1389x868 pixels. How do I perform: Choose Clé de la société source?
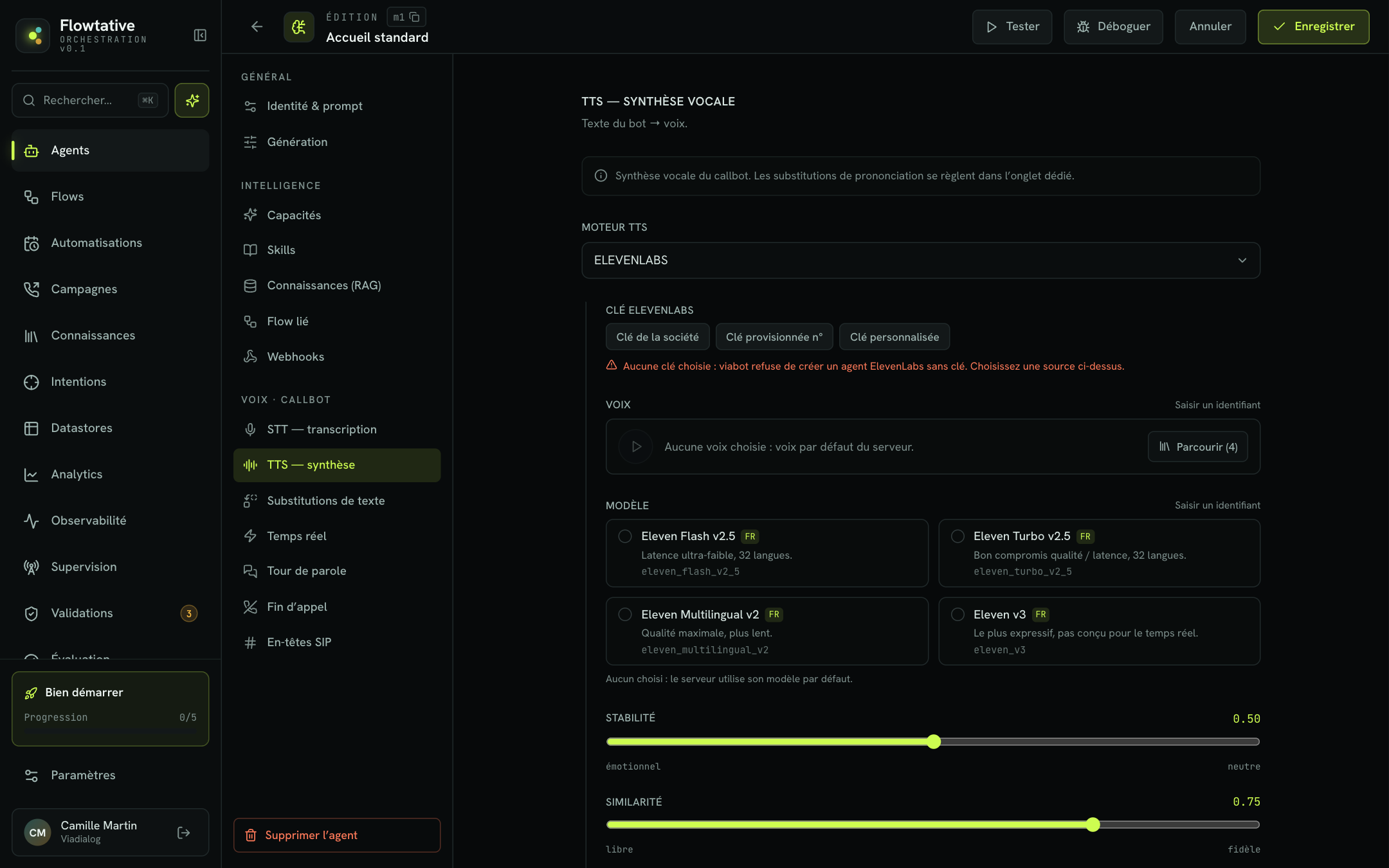(657, 337)
